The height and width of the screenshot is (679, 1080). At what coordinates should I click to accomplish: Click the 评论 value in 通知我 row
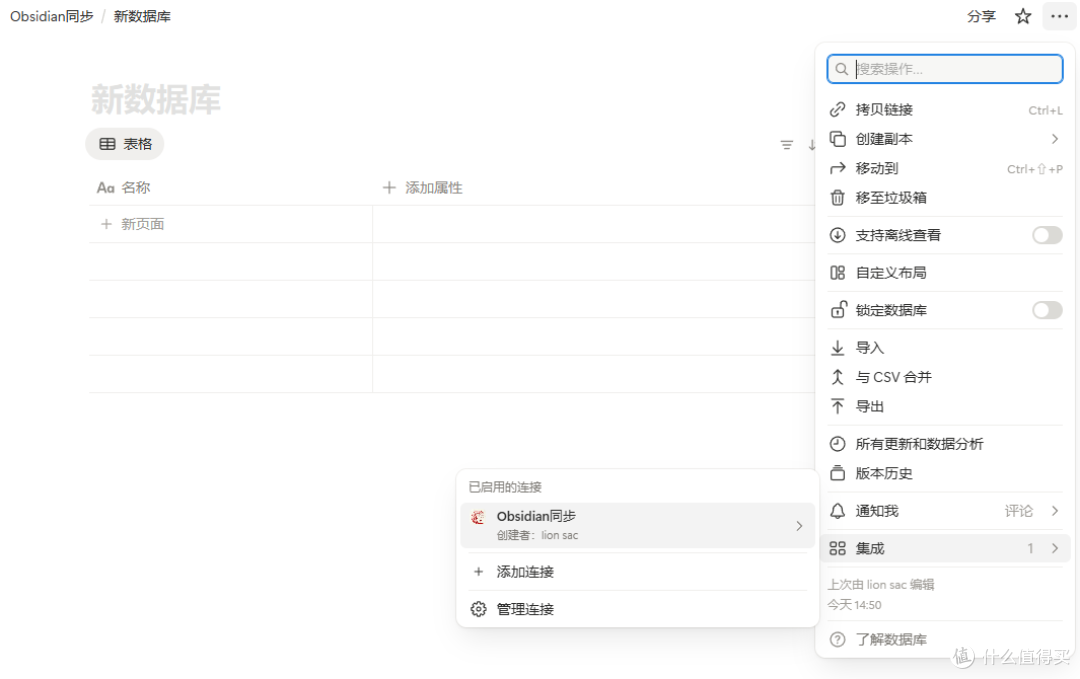tap(1018, 511)
